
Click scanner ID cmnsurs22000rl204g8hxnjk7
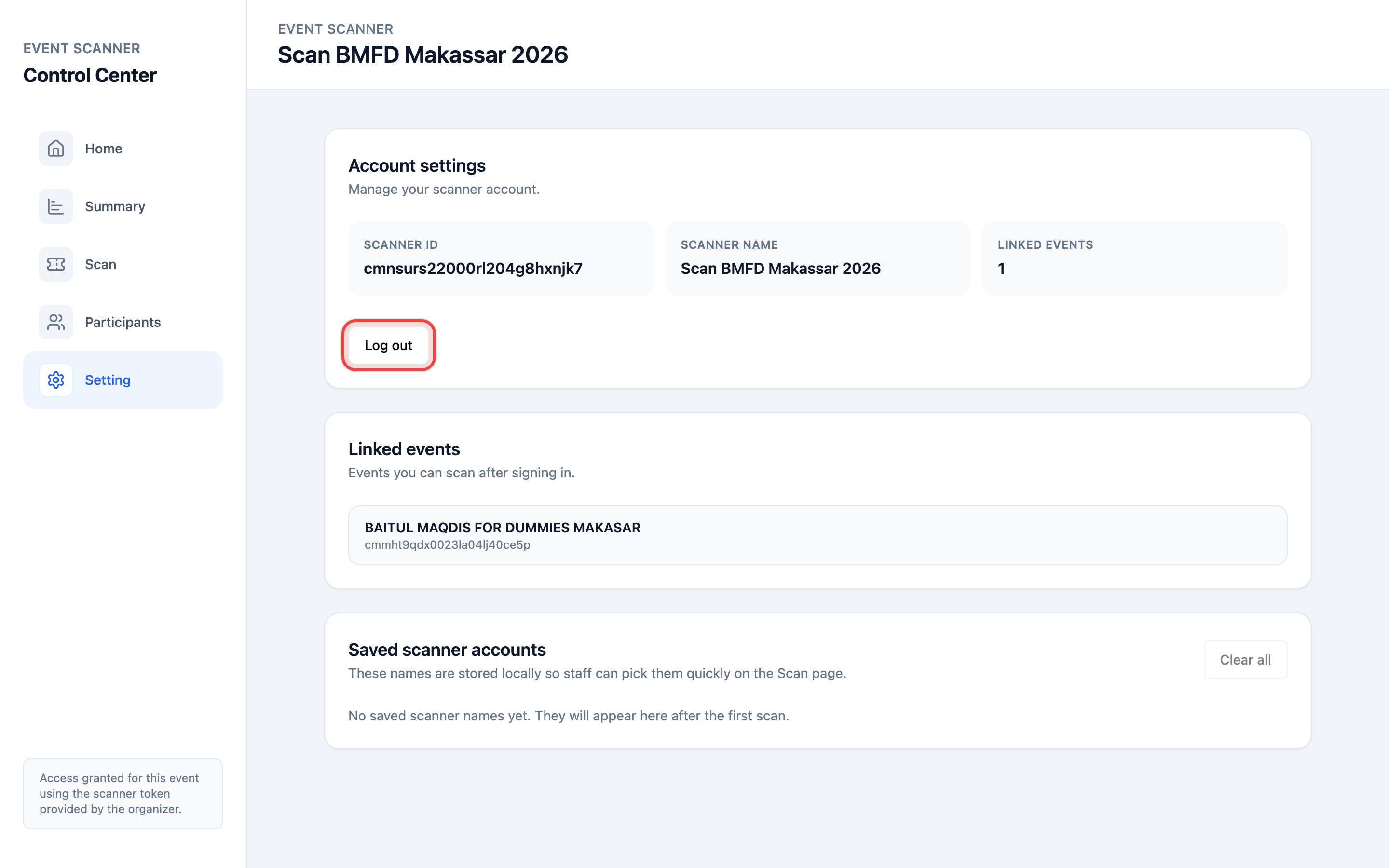point(473,269)
